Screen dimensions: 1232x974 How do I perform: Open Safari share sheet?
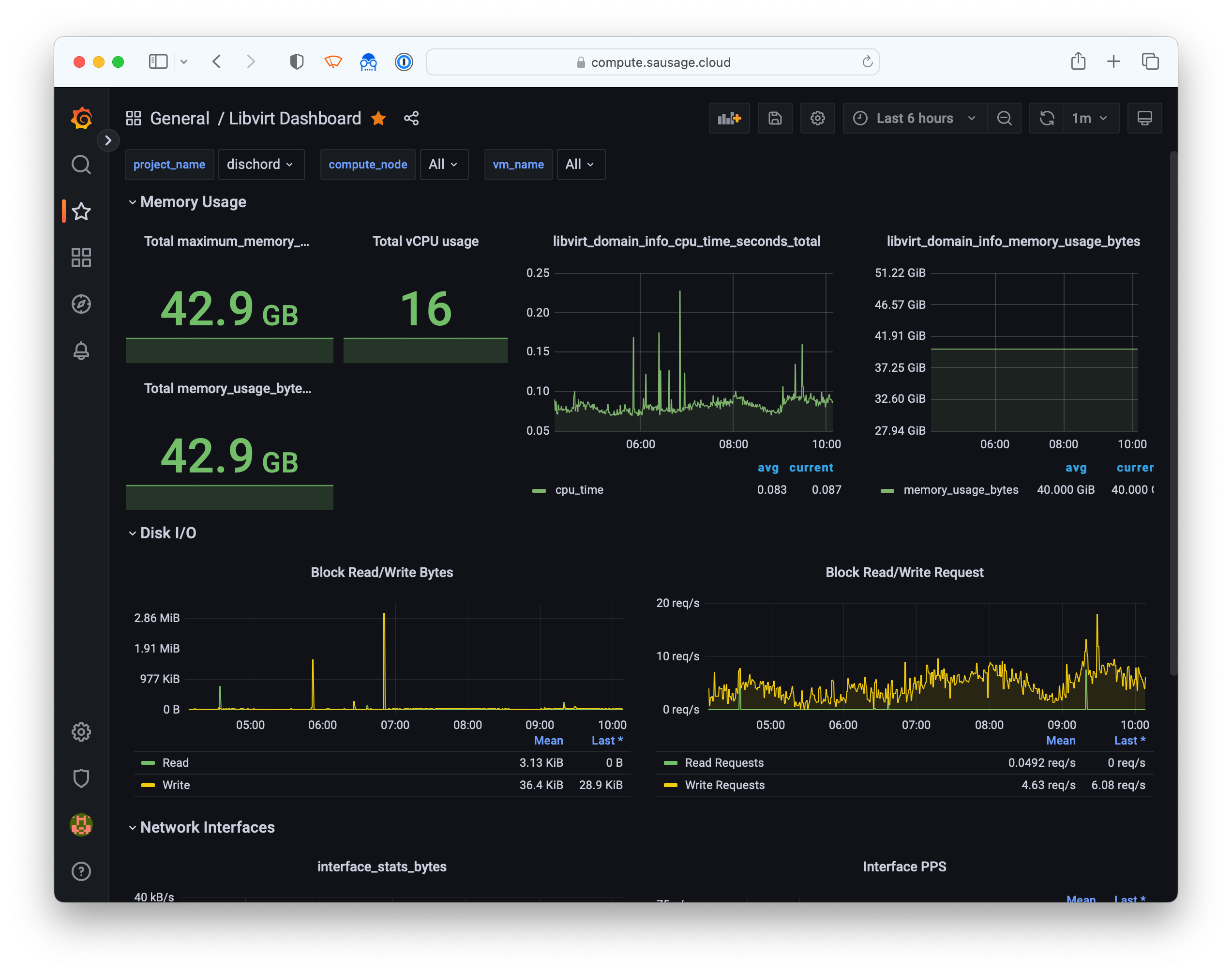click(x=1078, y=61)
